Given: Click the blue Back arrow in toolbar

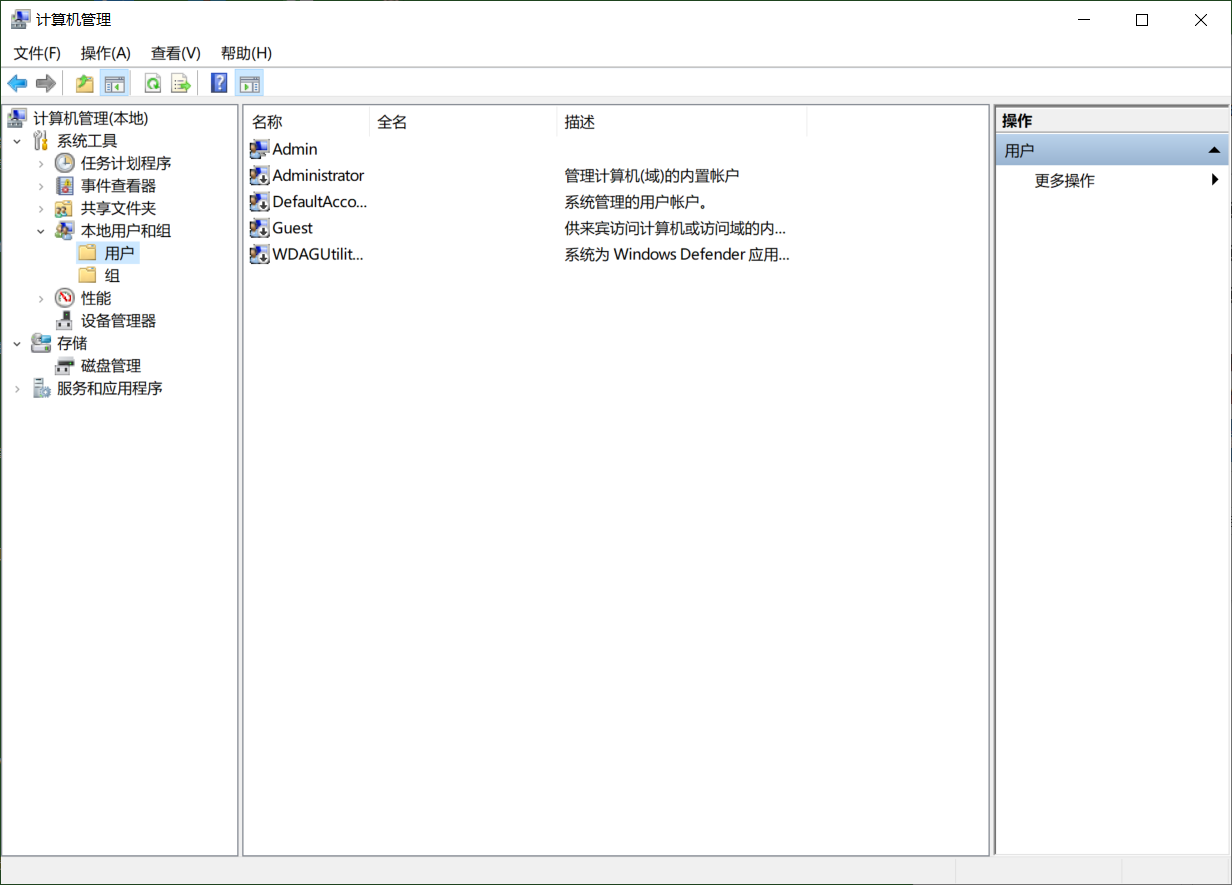Looking at the screenshot, I should click(x=17, y=84).
